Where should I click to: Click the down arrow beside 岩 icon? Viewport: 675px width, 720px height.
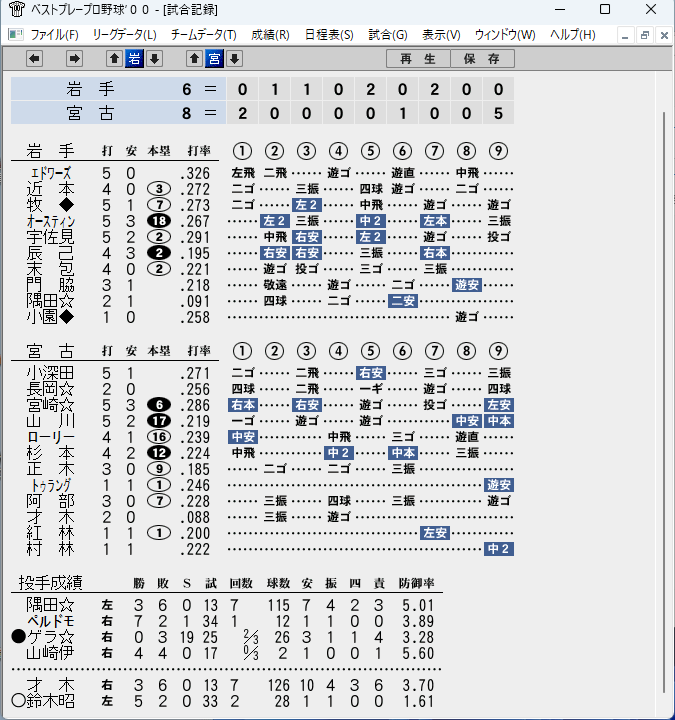pos(154,58)
